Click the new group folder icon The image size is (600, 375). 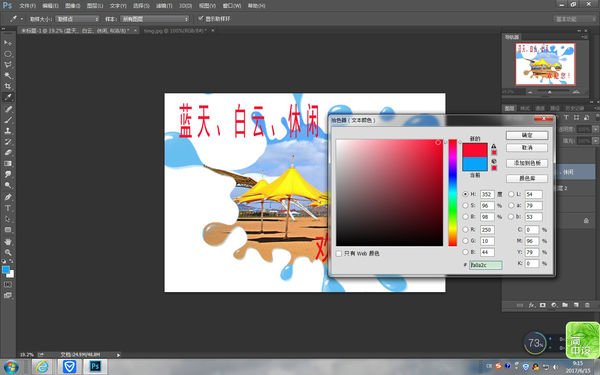(x=565, y=305)
